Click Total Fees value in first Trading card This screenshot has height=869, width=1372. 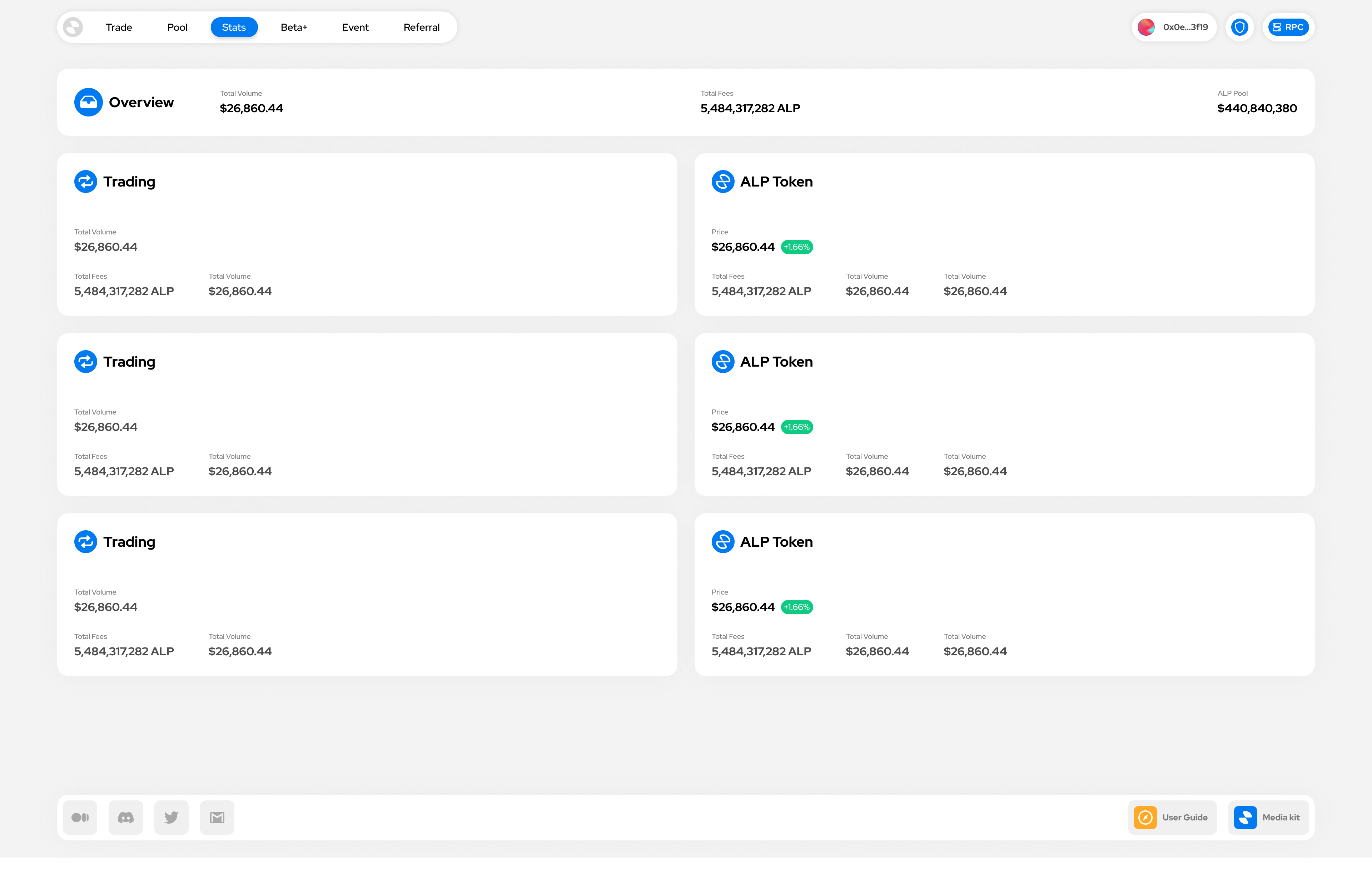[x=124, y=291]
